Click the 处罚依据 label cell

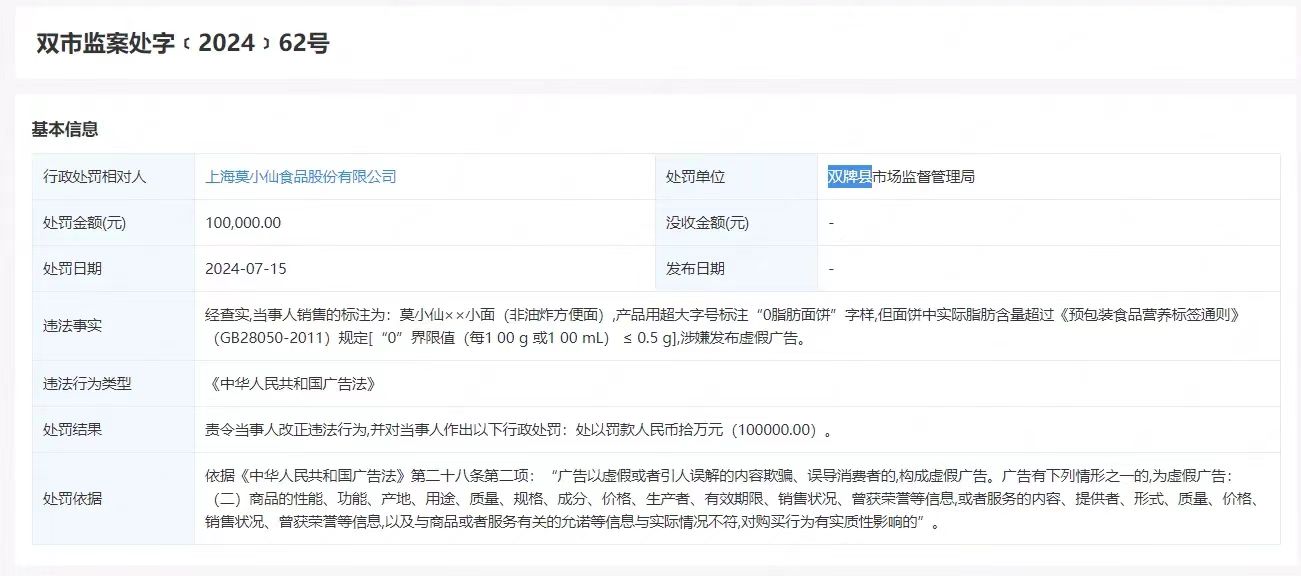click(72, 499)
